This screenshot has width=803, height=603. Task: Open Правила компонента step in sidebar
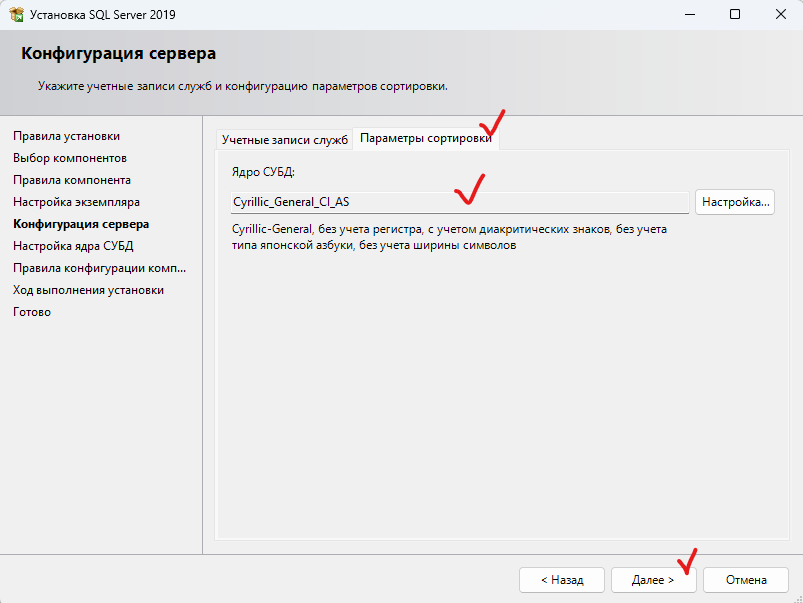[x=72, y=180]
